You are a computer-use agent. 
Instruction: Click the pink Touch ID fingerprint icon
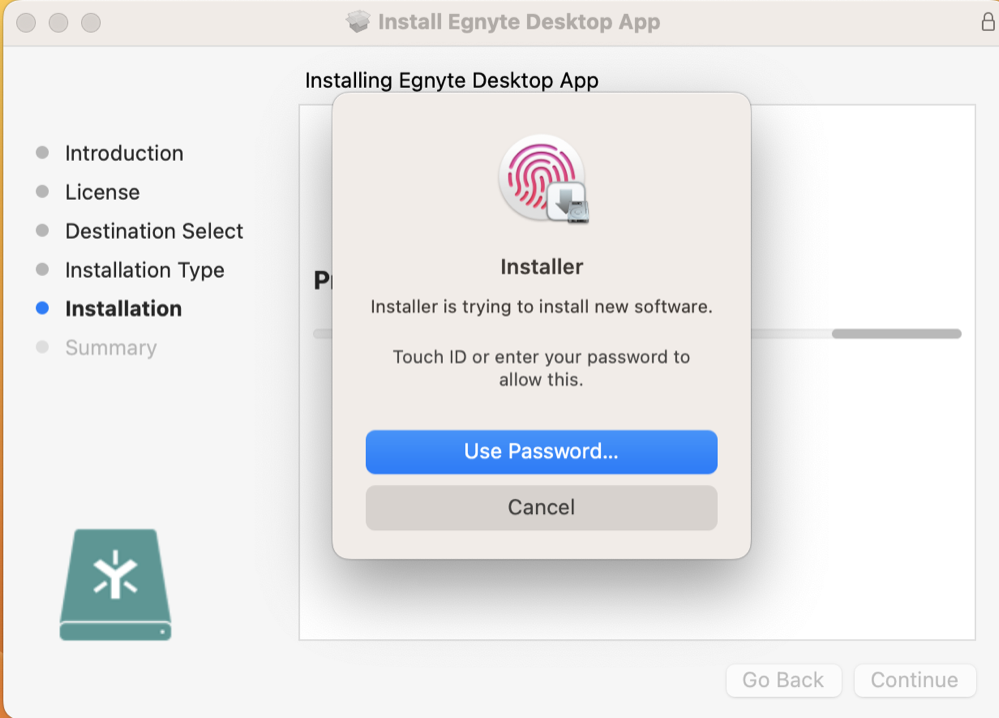pos(536,173)
